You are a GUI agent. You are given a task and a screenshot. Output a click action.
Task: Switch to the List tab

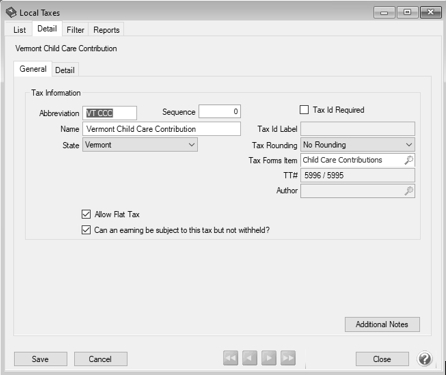(x=19, y=30)
